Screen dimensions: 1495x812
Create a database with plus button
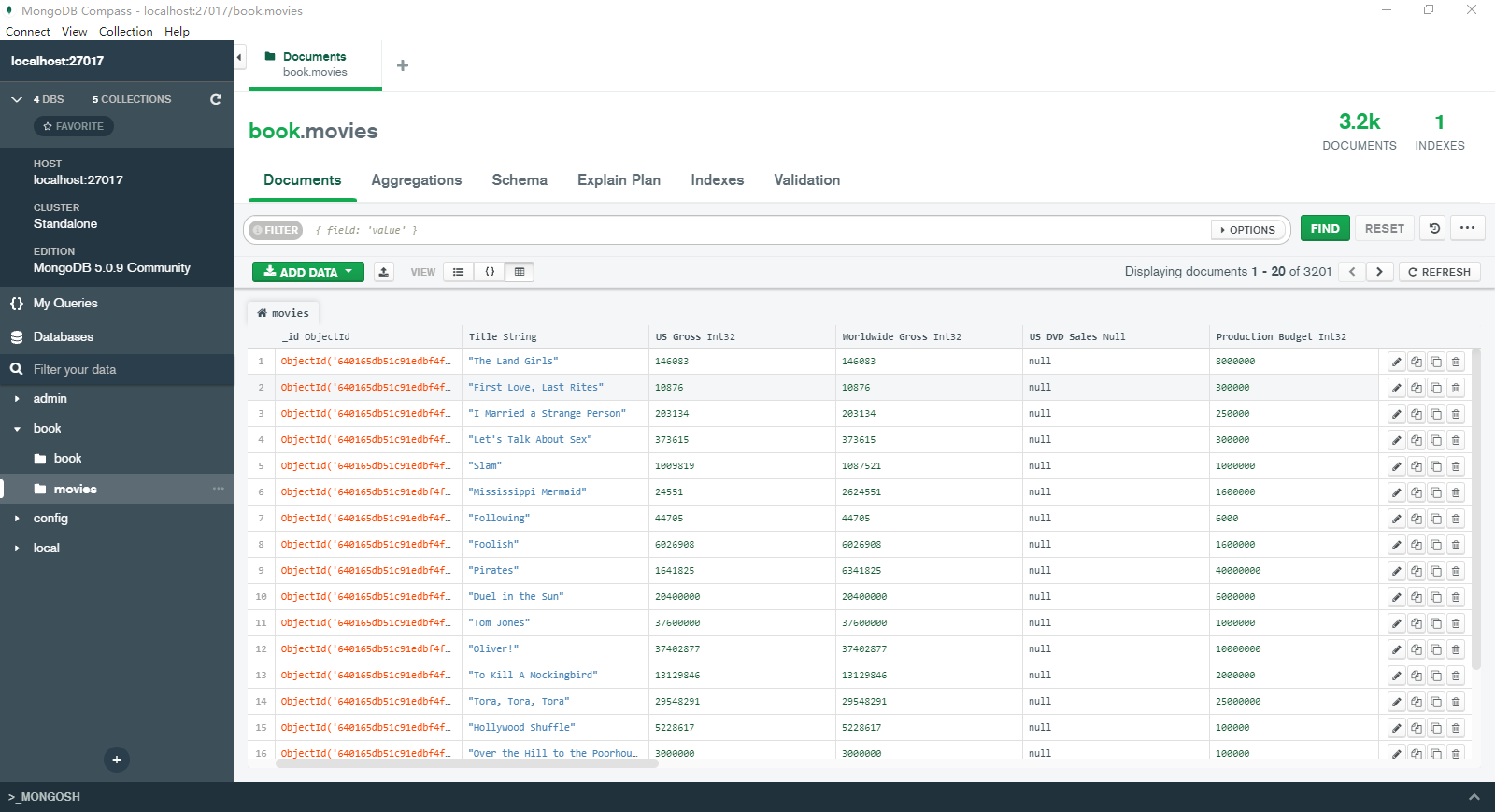point(117,760)
